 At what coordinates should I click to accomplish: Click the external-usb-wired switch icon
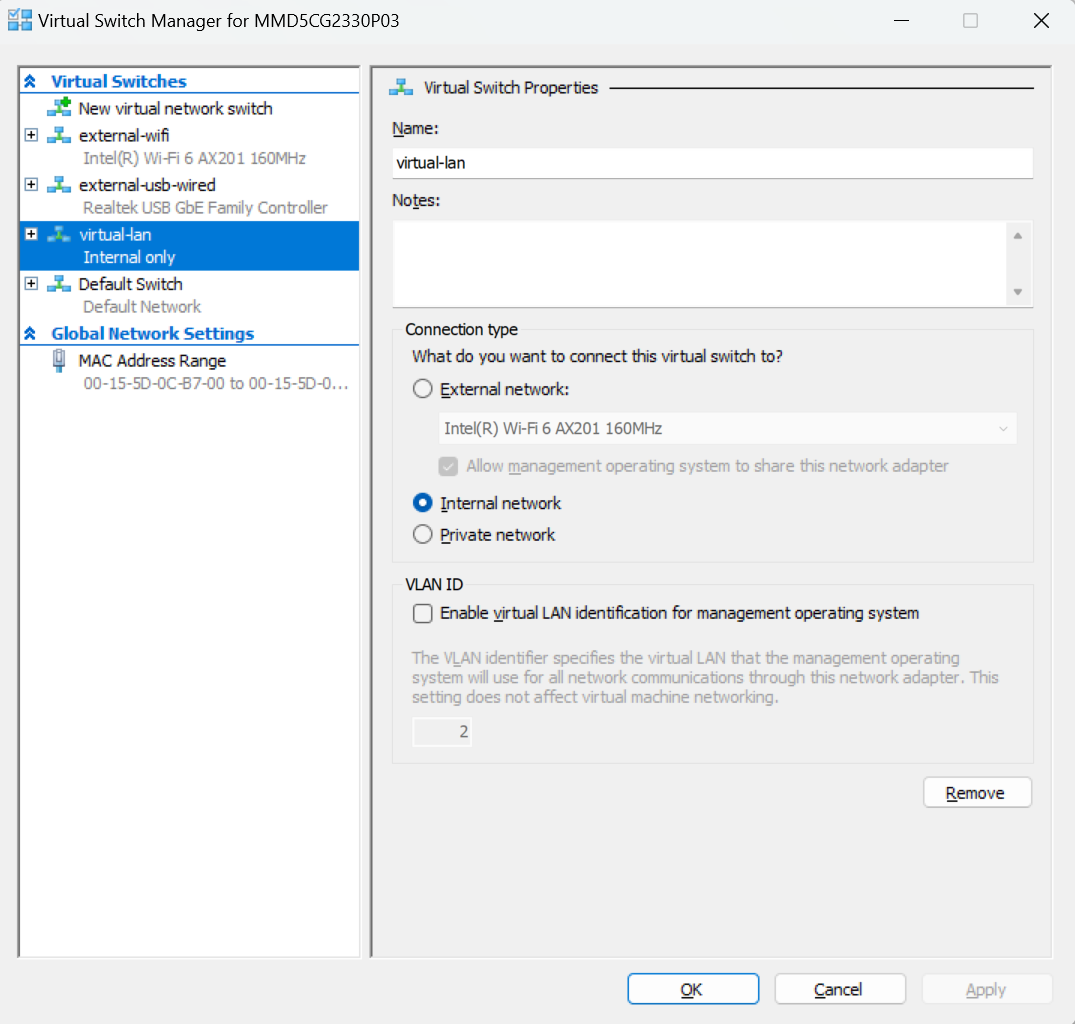click(x=59, y=185)
